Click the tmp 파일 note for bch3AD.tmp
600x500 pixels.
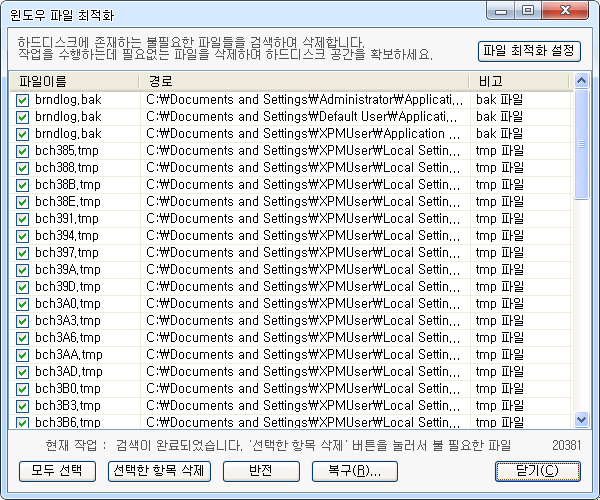(500, 372)
